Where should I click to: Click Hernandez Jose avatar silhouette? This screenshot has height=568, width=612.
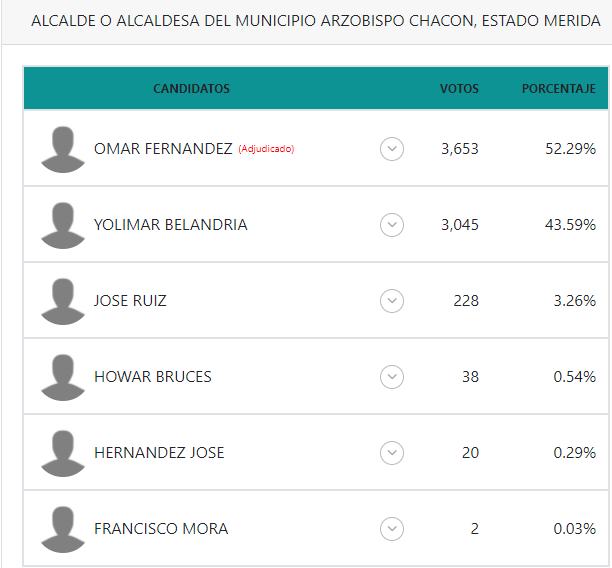(x=63, y=453)
